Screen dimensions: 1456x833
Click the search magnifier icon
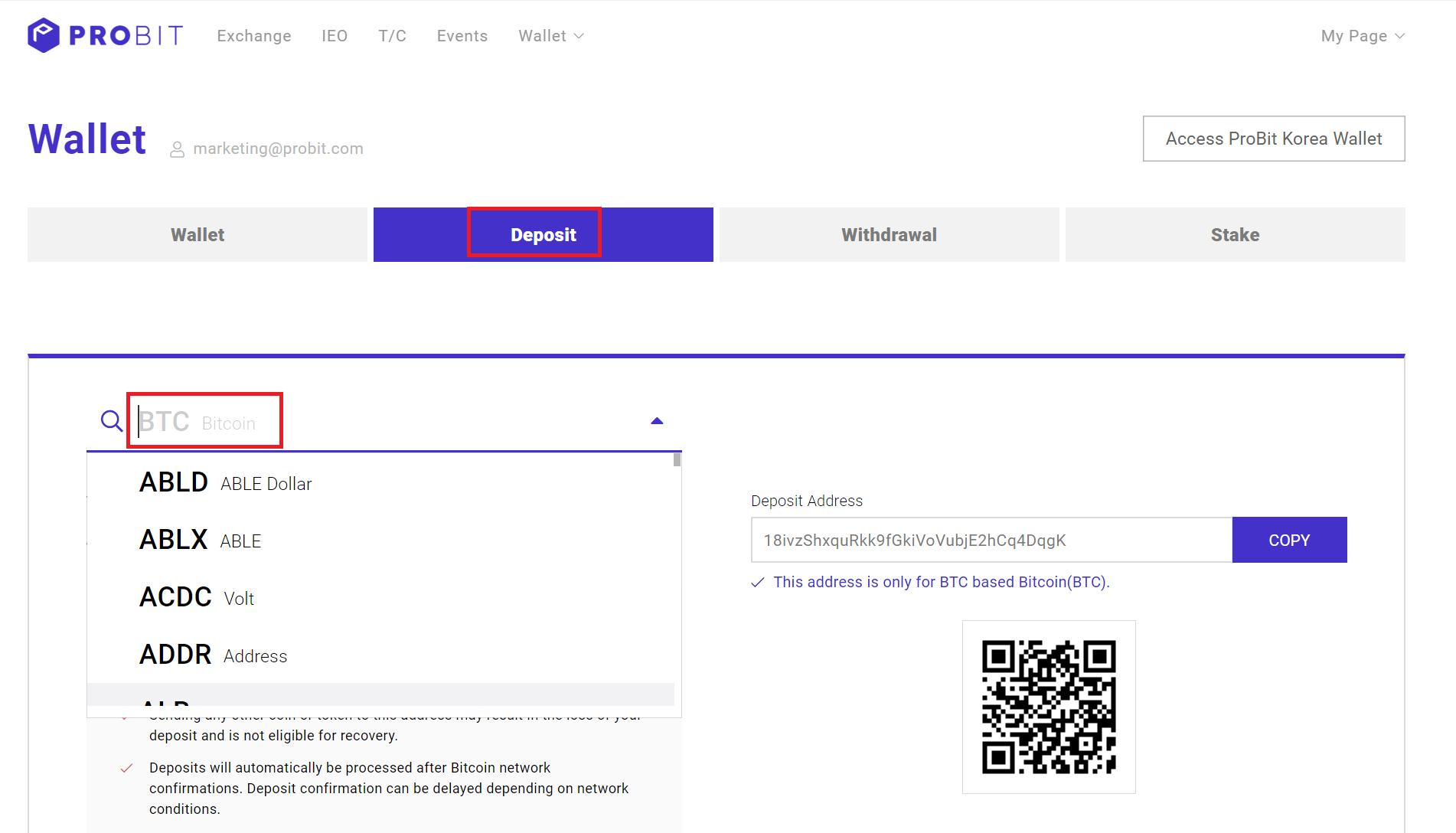click(112, 420)
